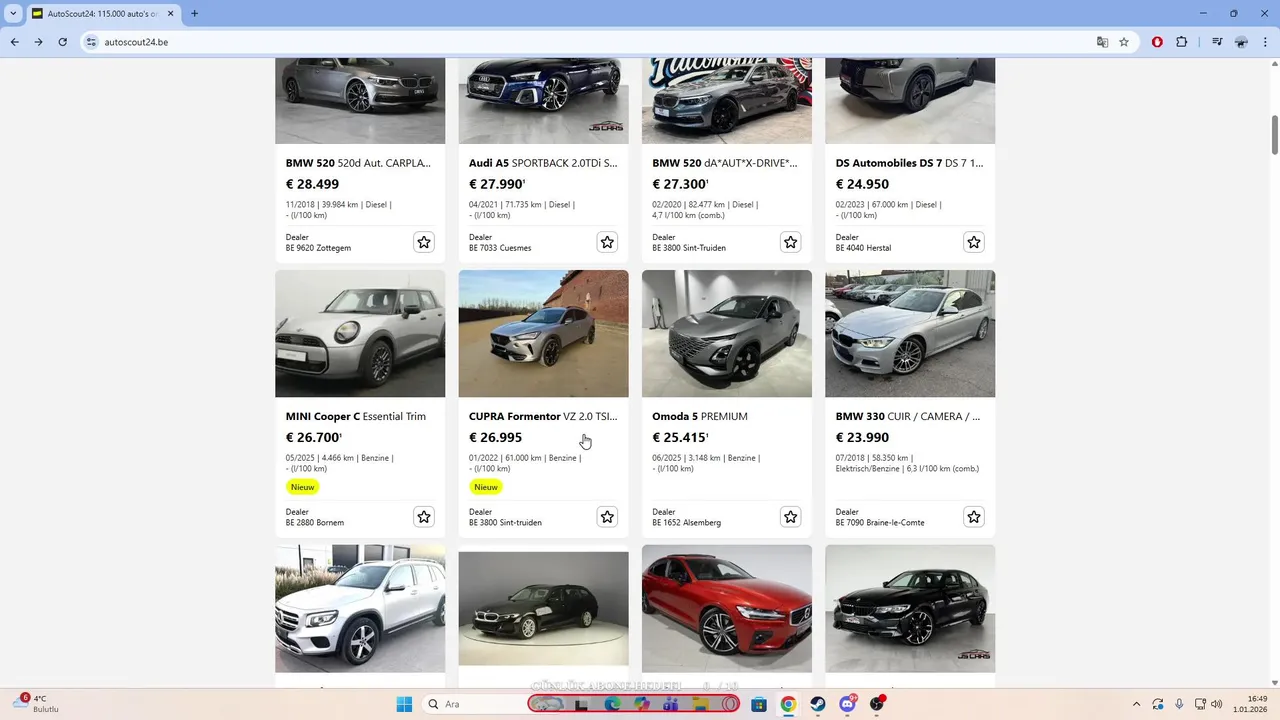Open Microsoft Teams from the taskbar
The height and width of the screenshot is (720, 1280).
[670, 704]
